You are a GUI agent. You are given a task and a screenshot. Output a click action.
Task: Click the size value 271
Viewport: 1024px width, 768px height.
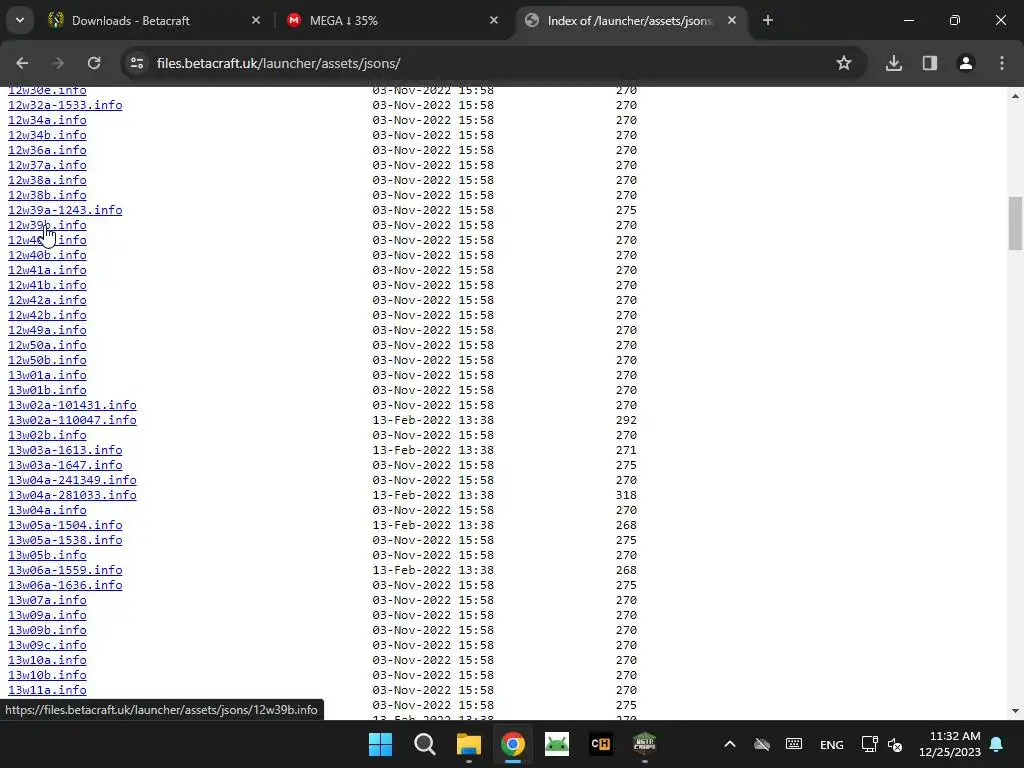coord(626,451)
